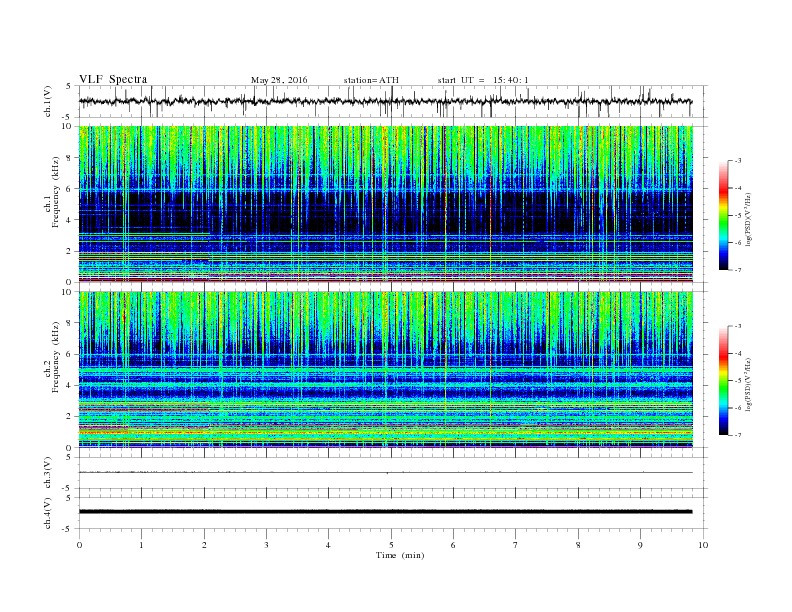Click the "ch.1(V)" waveform axis label
Screen dimensions: 792x612
[47, 101]
